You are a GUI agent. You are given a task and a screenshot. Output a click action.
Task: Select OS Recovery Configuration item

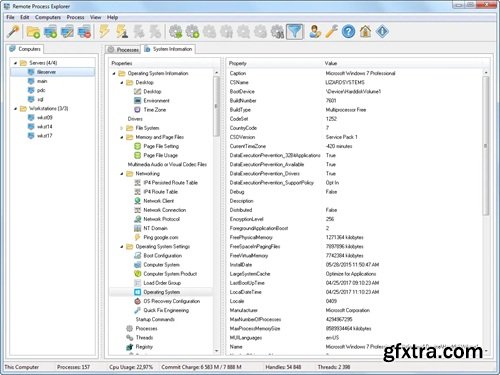click(x=171, y=301)
